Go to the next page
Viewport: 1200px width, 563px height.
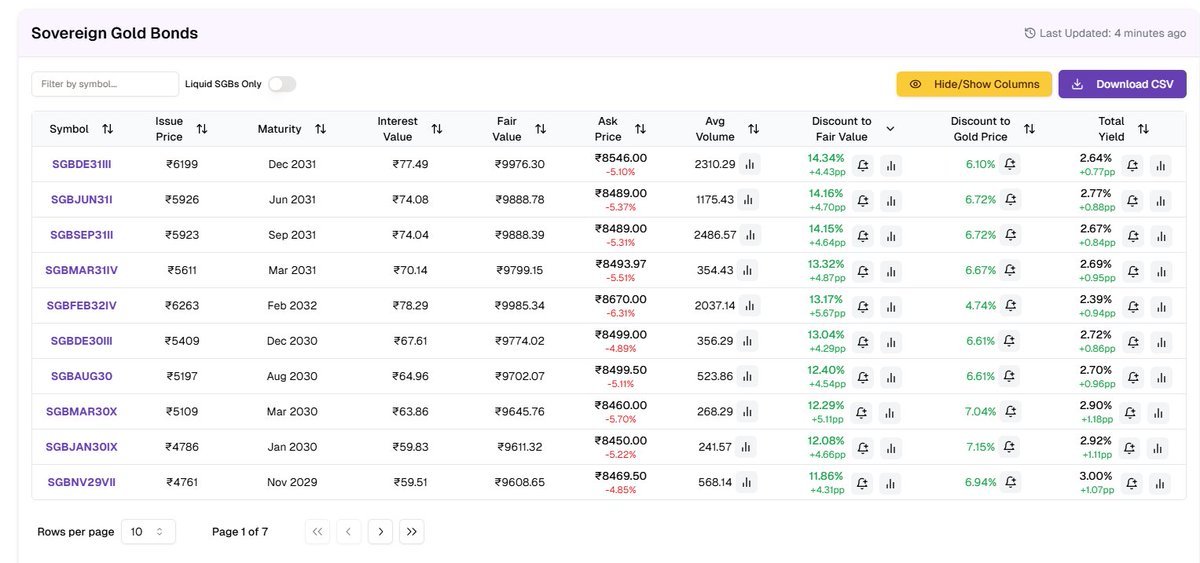380,532
